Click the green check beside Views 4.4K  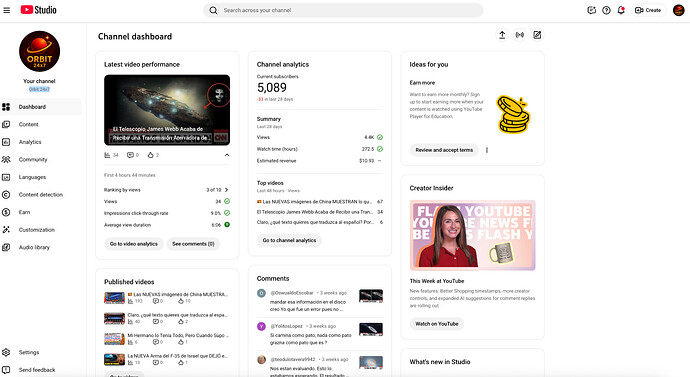(380, 137)
